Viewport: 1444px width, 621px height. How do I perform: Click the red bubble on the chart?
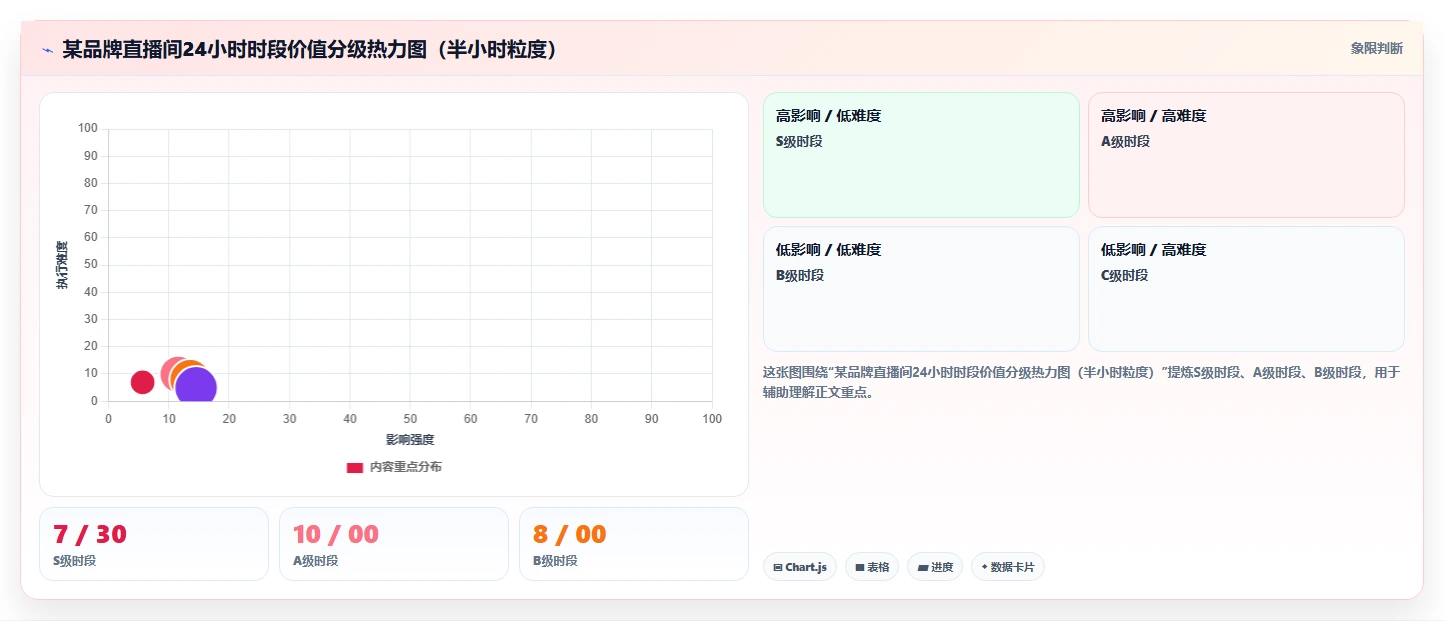(x=142, y=382)
